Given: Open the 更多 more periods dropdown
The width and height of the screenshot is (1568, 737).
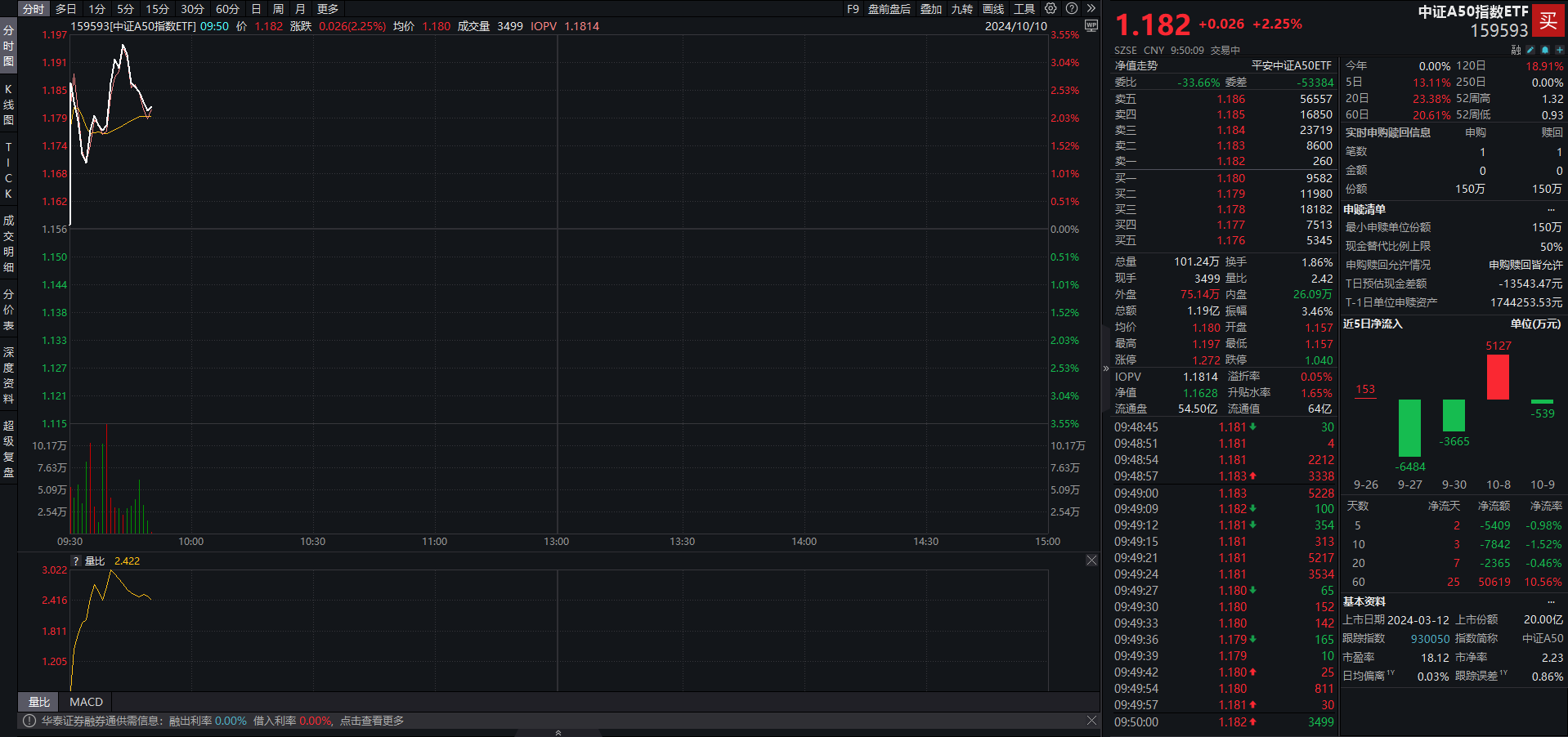Looking at the screenshot, I should click(x=328, y=9).
